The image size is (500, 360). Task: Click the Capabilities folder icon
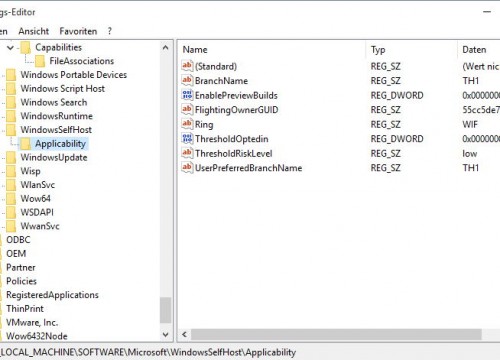coord(25,47)
